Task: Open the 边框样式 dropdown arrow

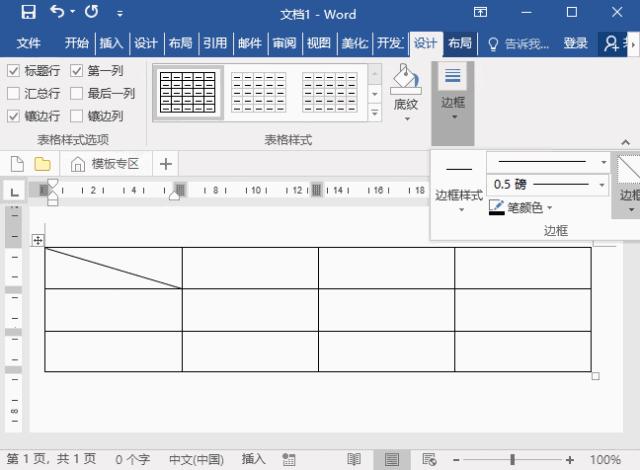Action: [462, 210]
